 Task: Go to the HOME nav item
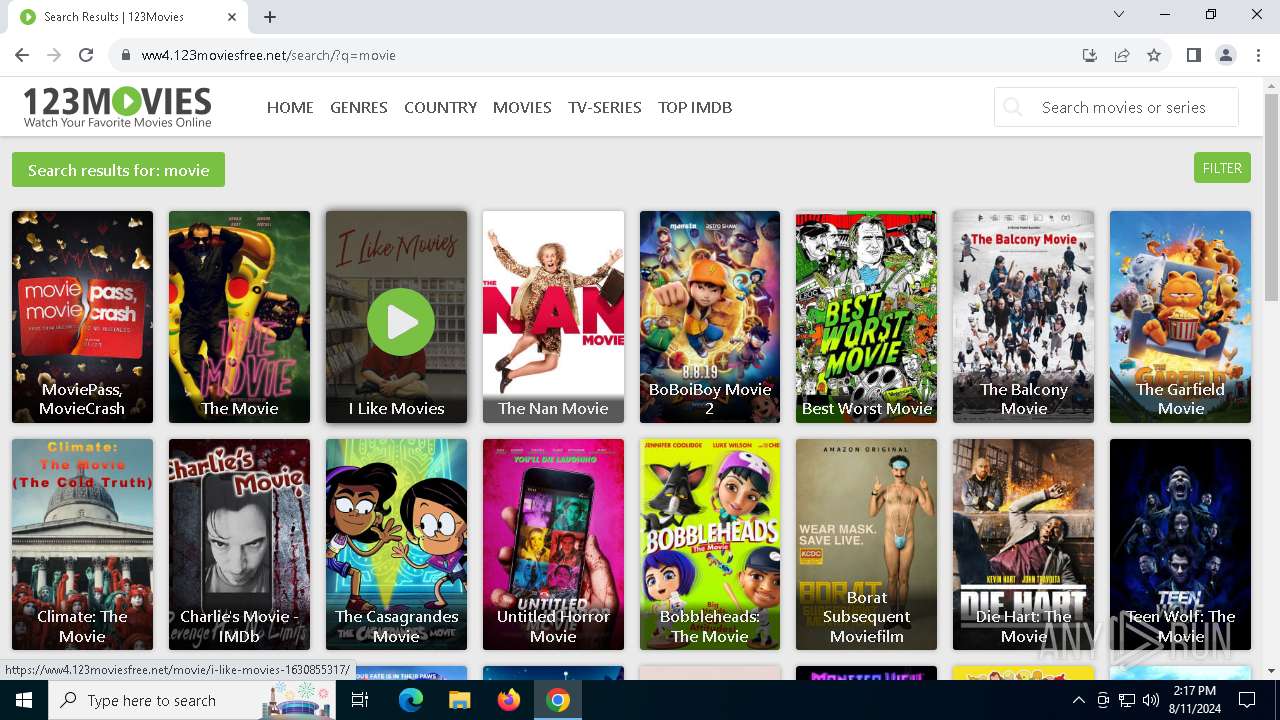290,107
